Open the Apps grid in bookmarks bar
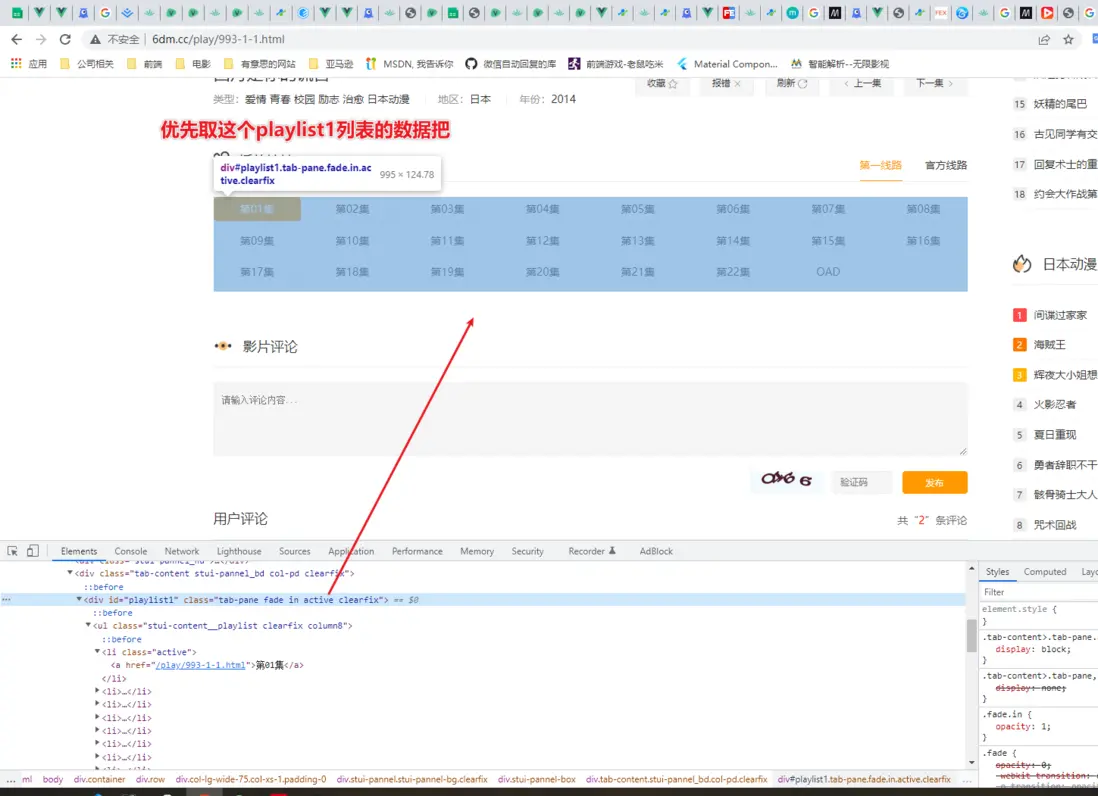1098x796 pixels. [x=16, y=64]
